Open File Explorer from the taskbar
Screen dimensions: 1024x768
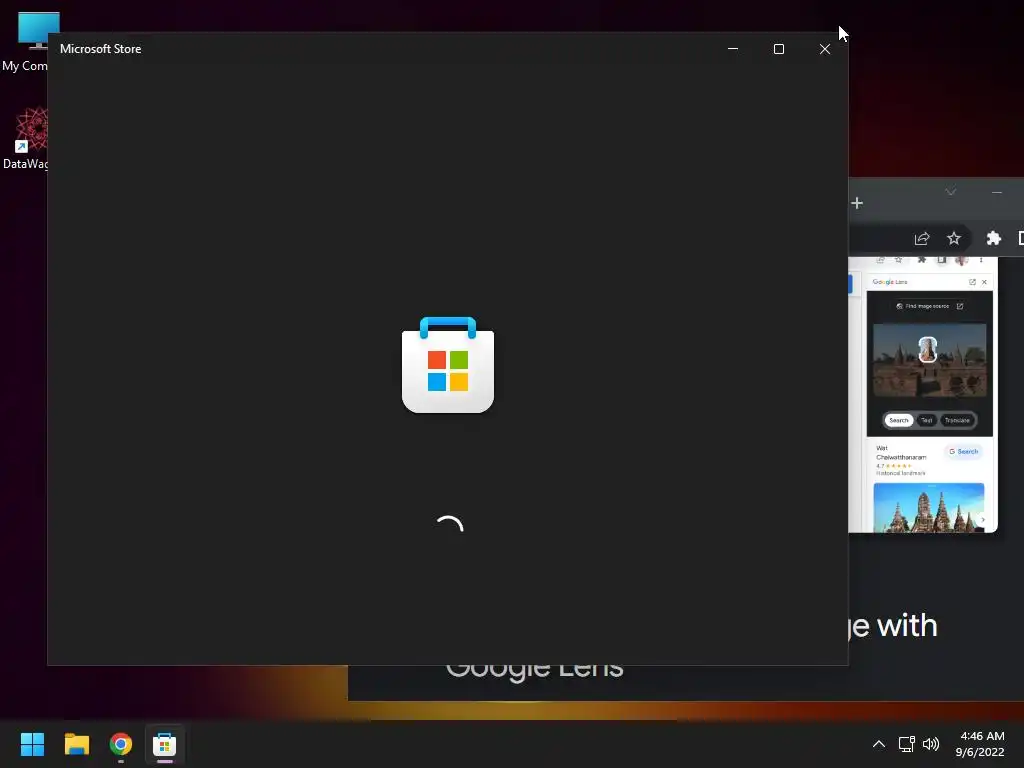[76, 744]
